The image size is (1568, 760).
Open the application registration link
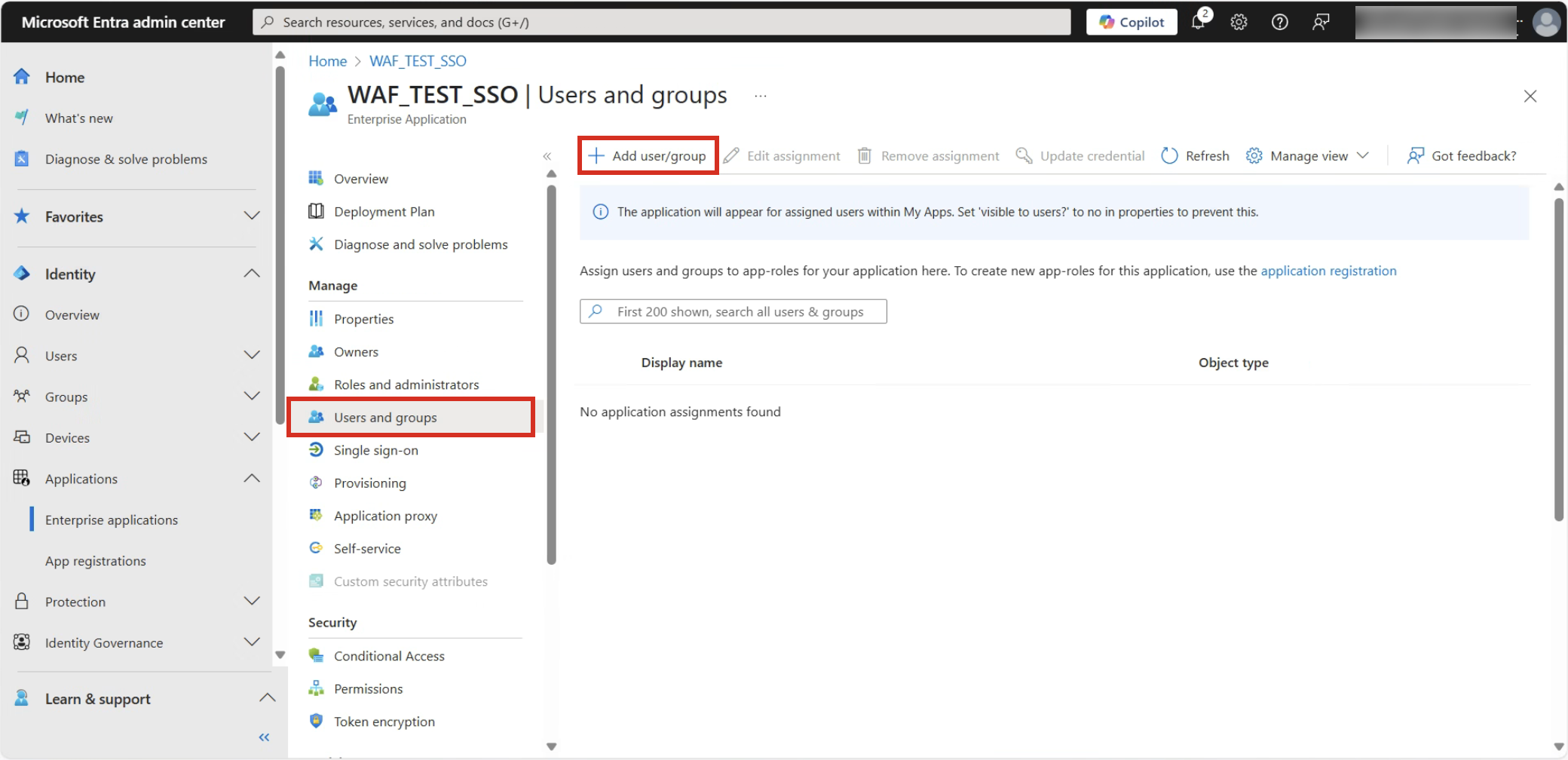(1328, 271)
